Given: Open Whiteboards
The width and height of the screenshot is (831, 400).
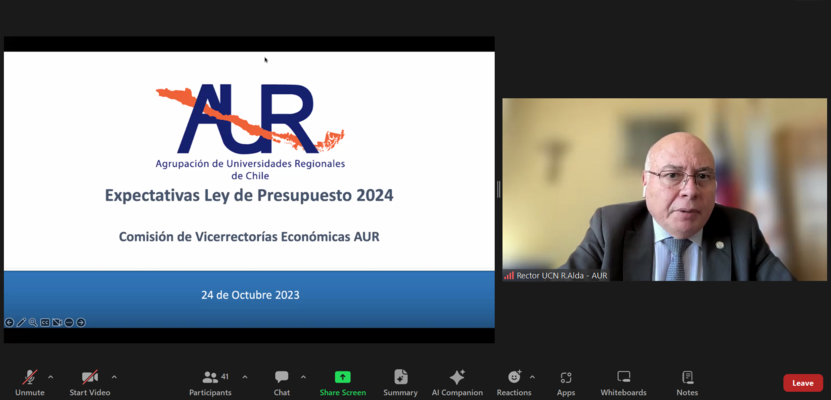Looking at the screenshot, I should [623, 383].
